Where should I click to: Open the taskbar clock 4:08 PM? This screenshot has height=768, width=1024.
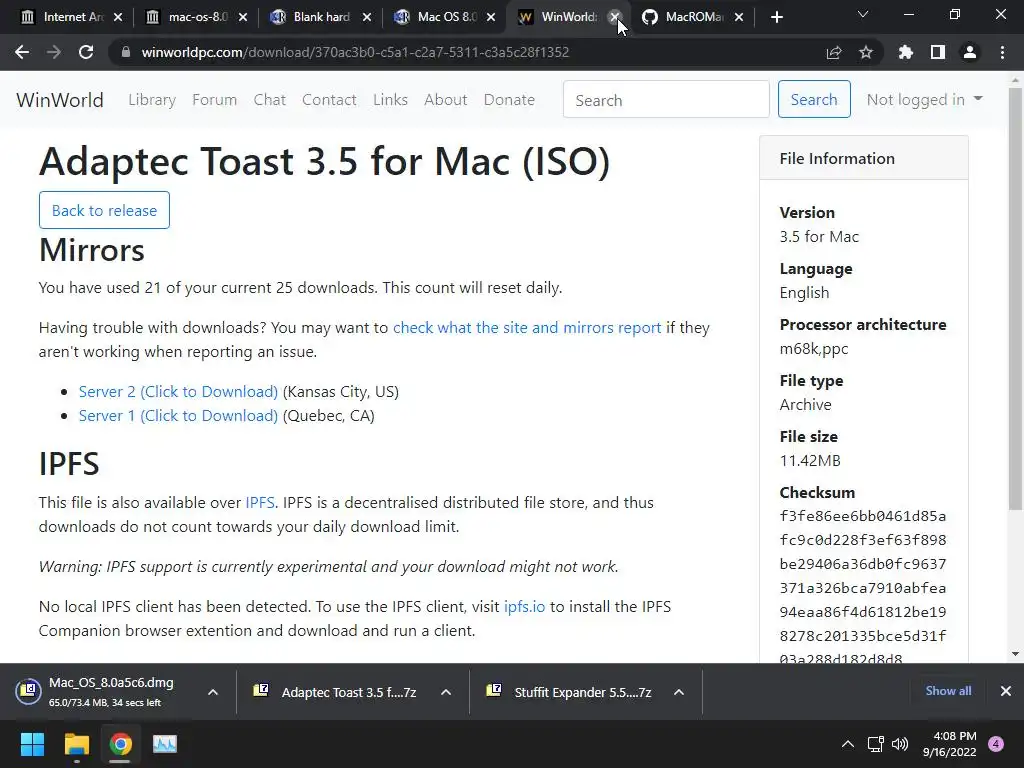[950, 744]
